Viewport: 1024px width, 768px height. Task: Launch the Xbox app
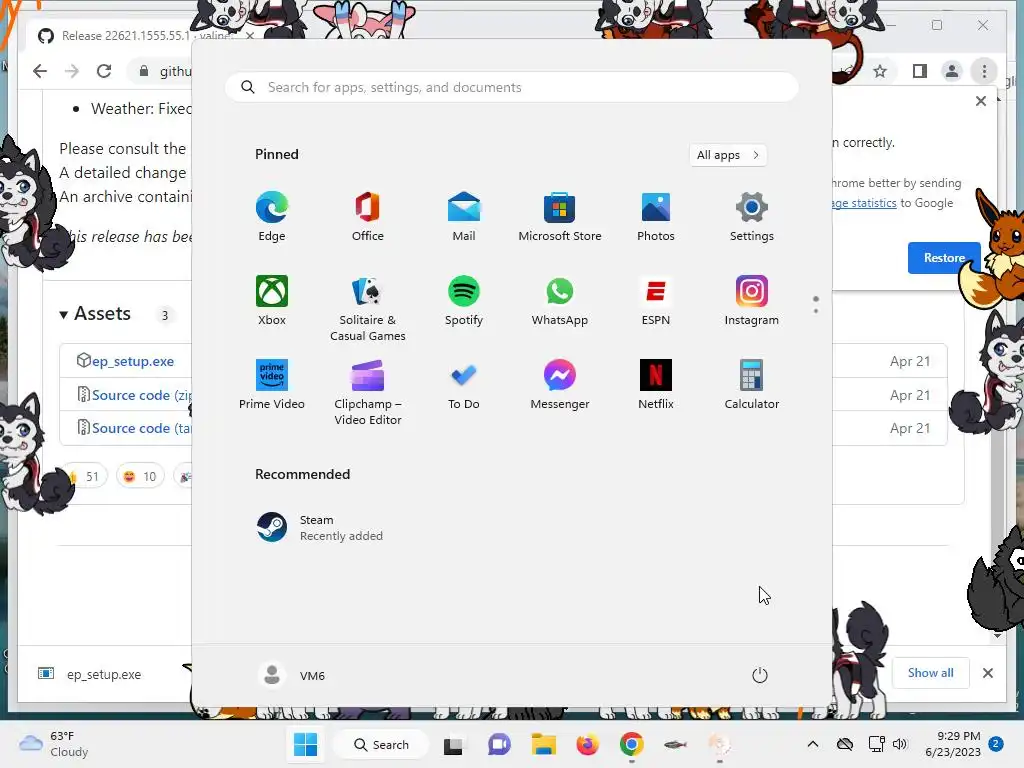coord(272,300)
